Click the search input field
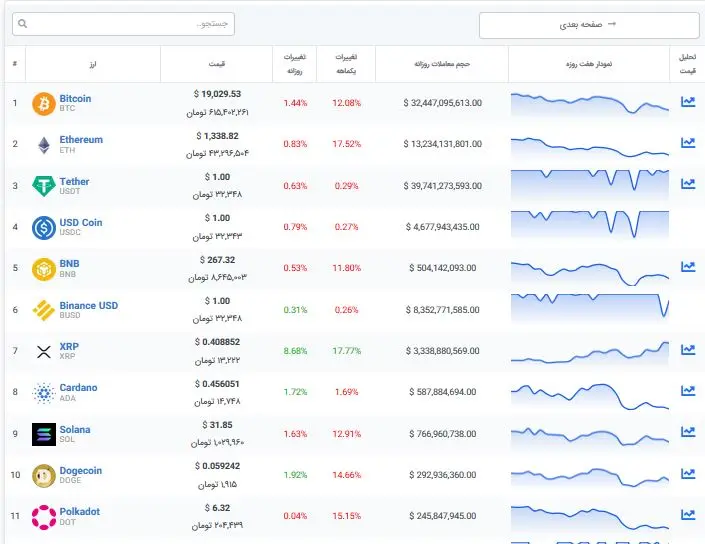 123,24
